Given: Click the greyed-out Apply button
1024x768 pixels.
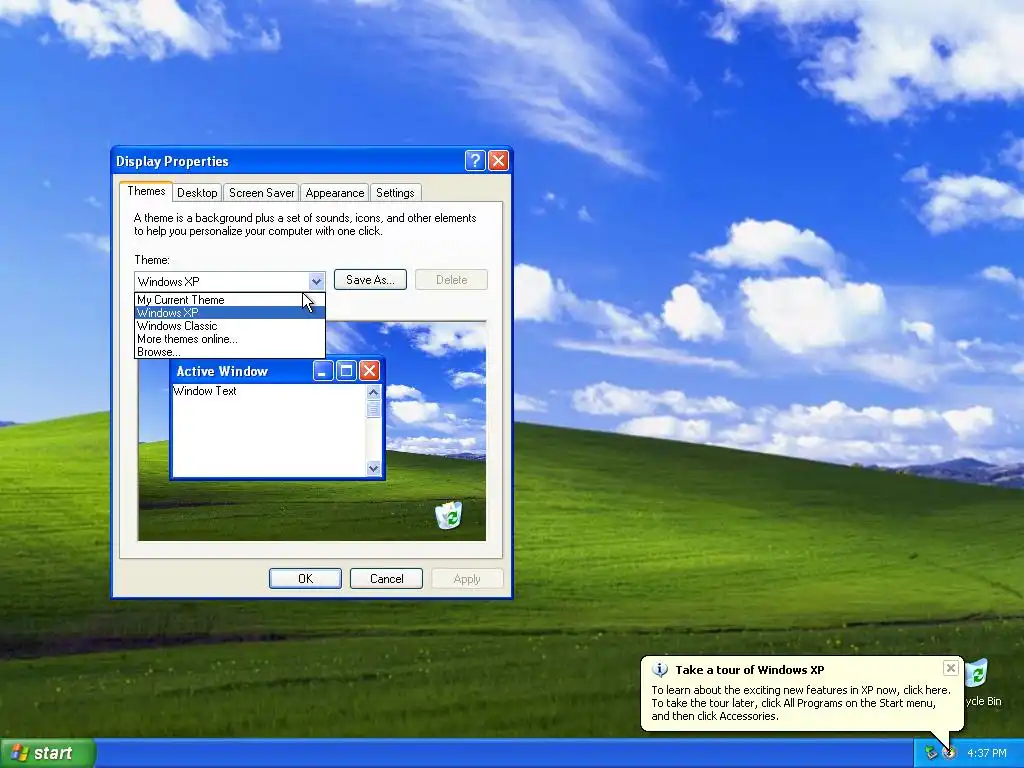Looking at the screenshot, I should coord(467,579).
